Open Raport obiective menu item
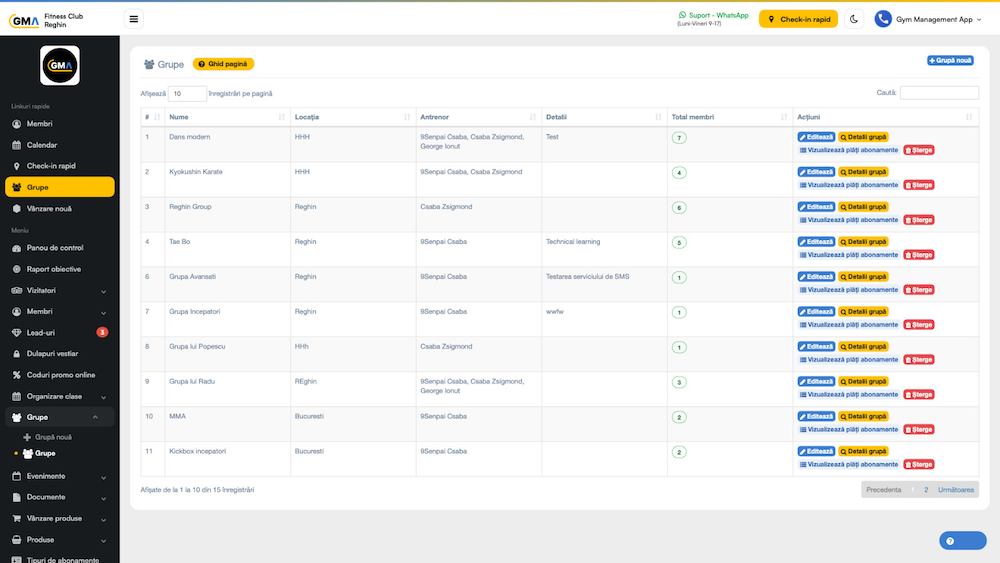The height and width of the screenshot is (563, 1000). [x=60, y=269]
